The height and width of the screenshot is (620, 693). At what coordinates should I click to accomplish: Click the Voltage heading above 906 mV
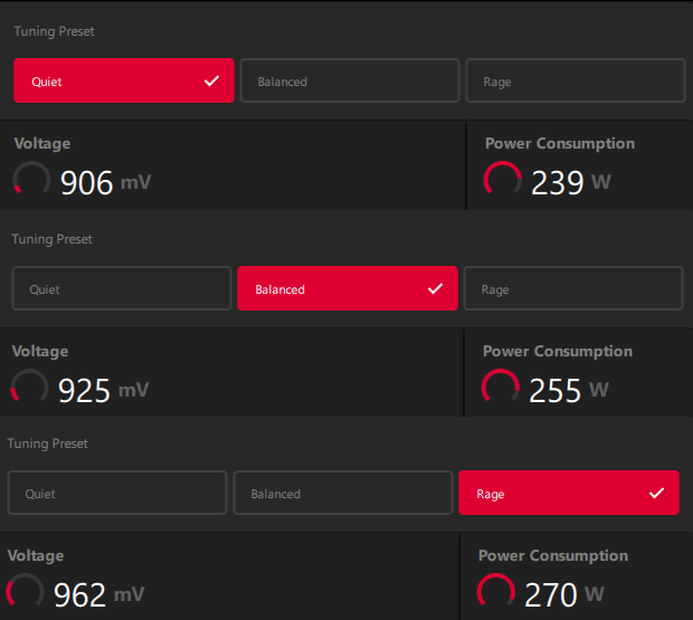(42, 144)
